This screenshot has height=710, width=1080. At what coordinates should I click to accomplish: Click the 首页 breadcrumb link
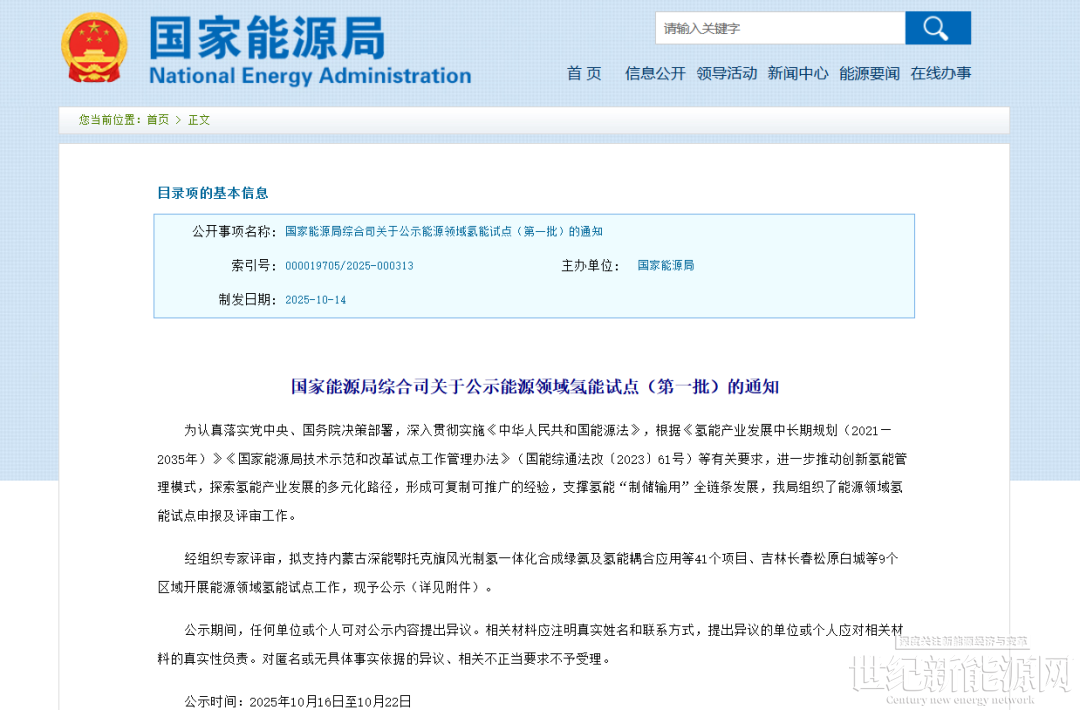[x=158, y=120]
